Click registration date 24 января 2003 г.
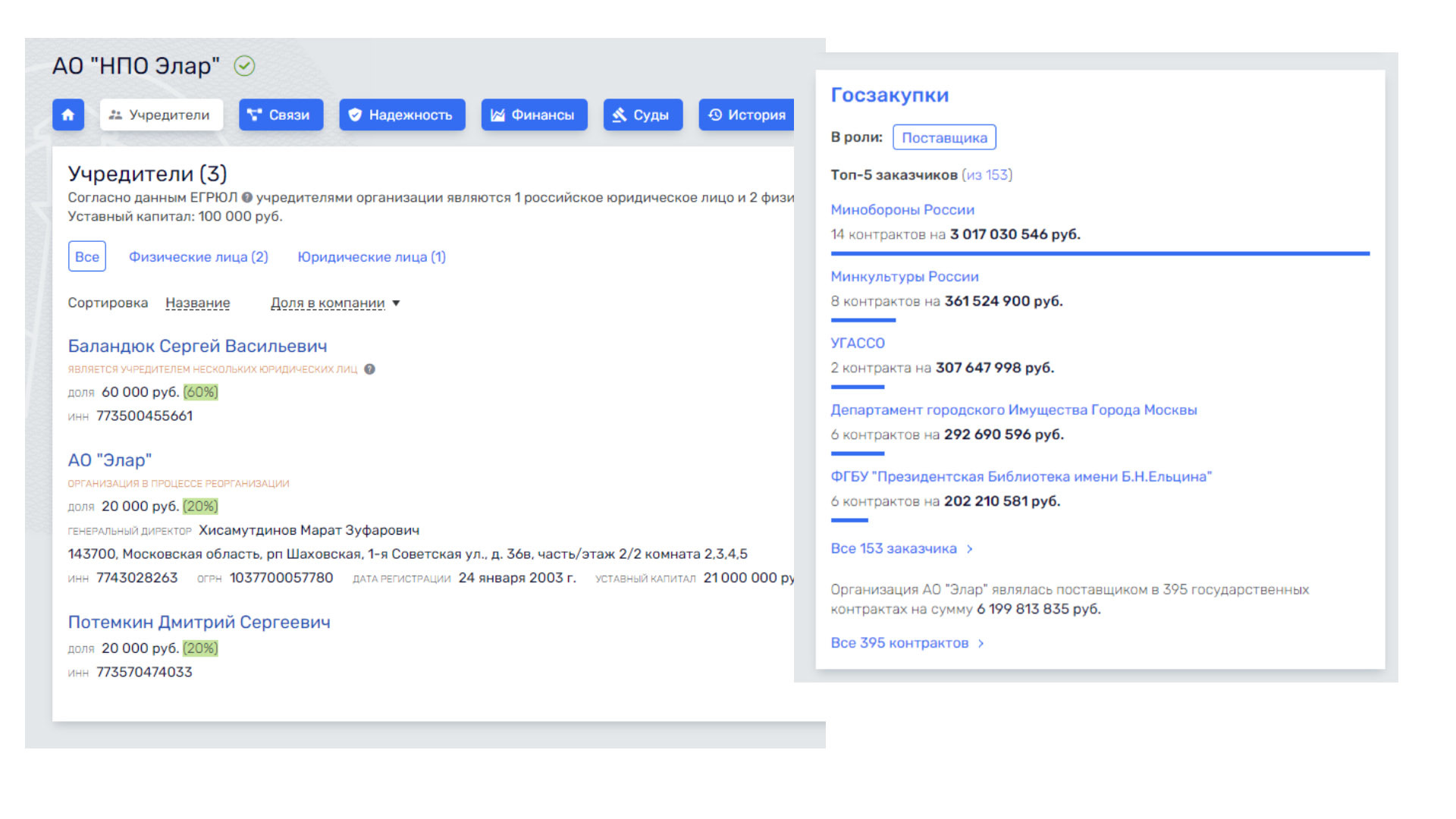Screen dimensions: 1456x819 point(517,579)
